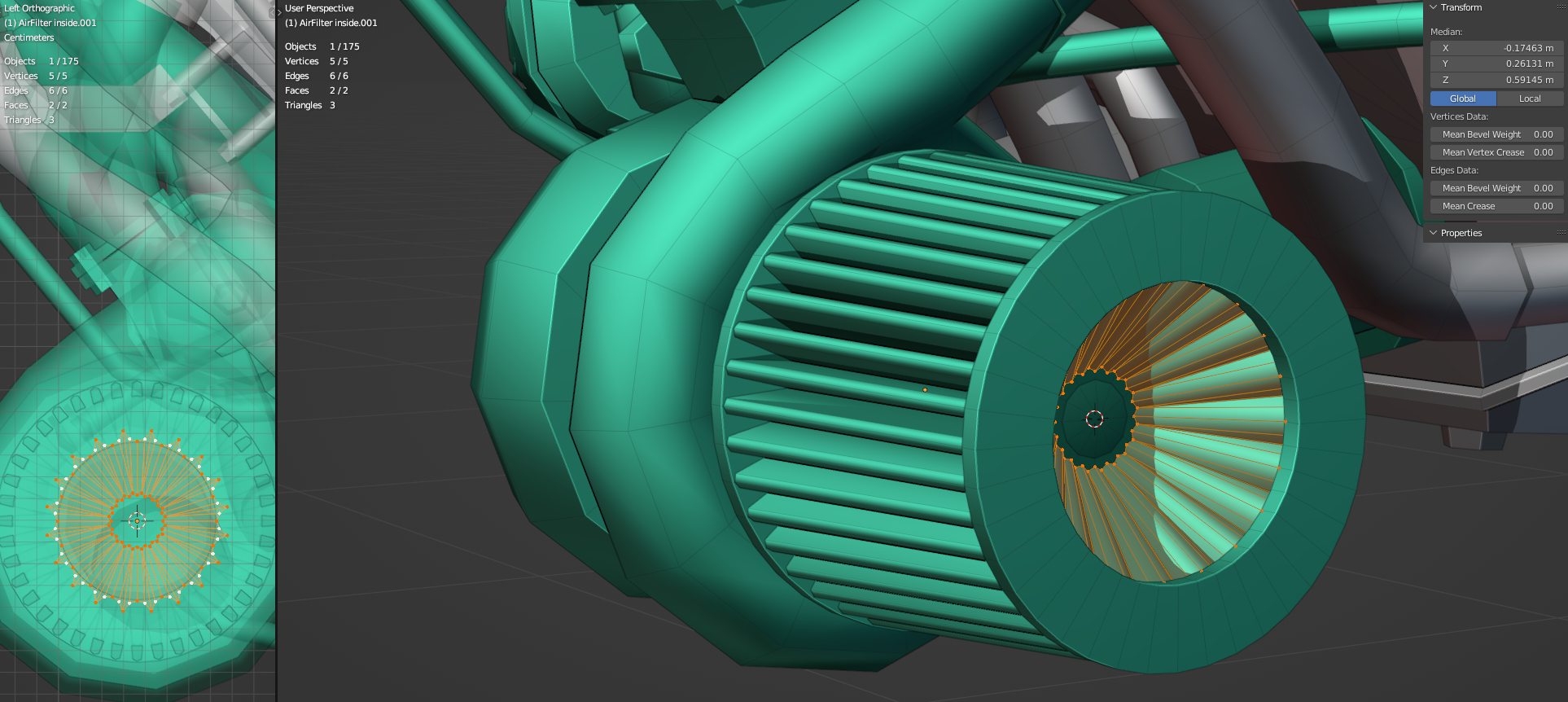
Task: Click the "Vertices Data:" label
Action: [1459, 116]
